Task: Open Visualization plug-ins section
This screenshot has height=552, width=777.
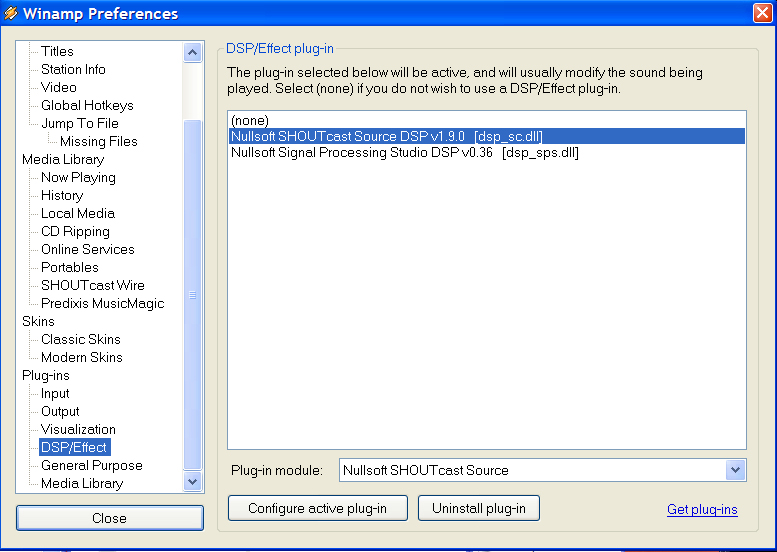Action: (78, 429)
